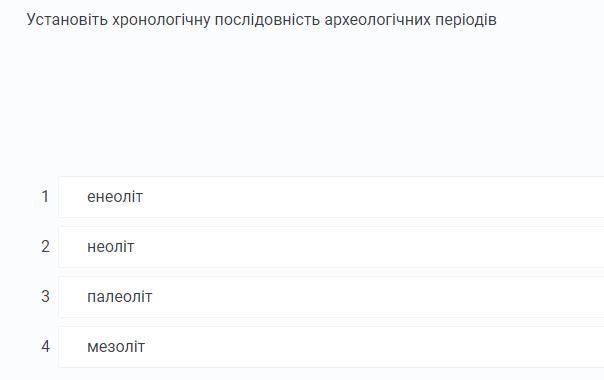Viewport: 604px width, 380px height.
Task: Click the word 'послідовність' in the question
Action: [267, 19]
